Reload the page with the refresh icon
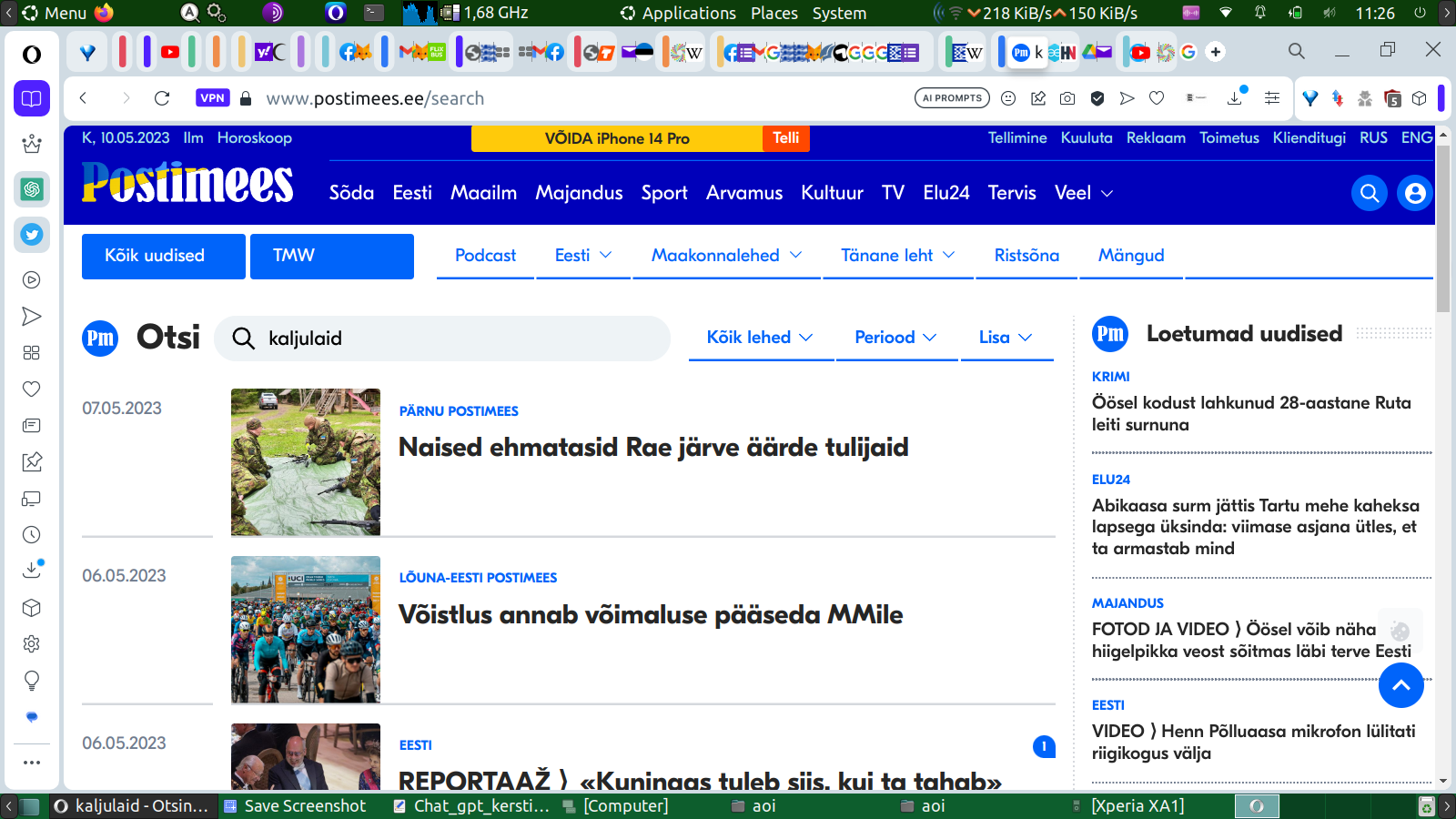Screen dimensions: 1456x819 pyautogui.click(x=162, y=98)
